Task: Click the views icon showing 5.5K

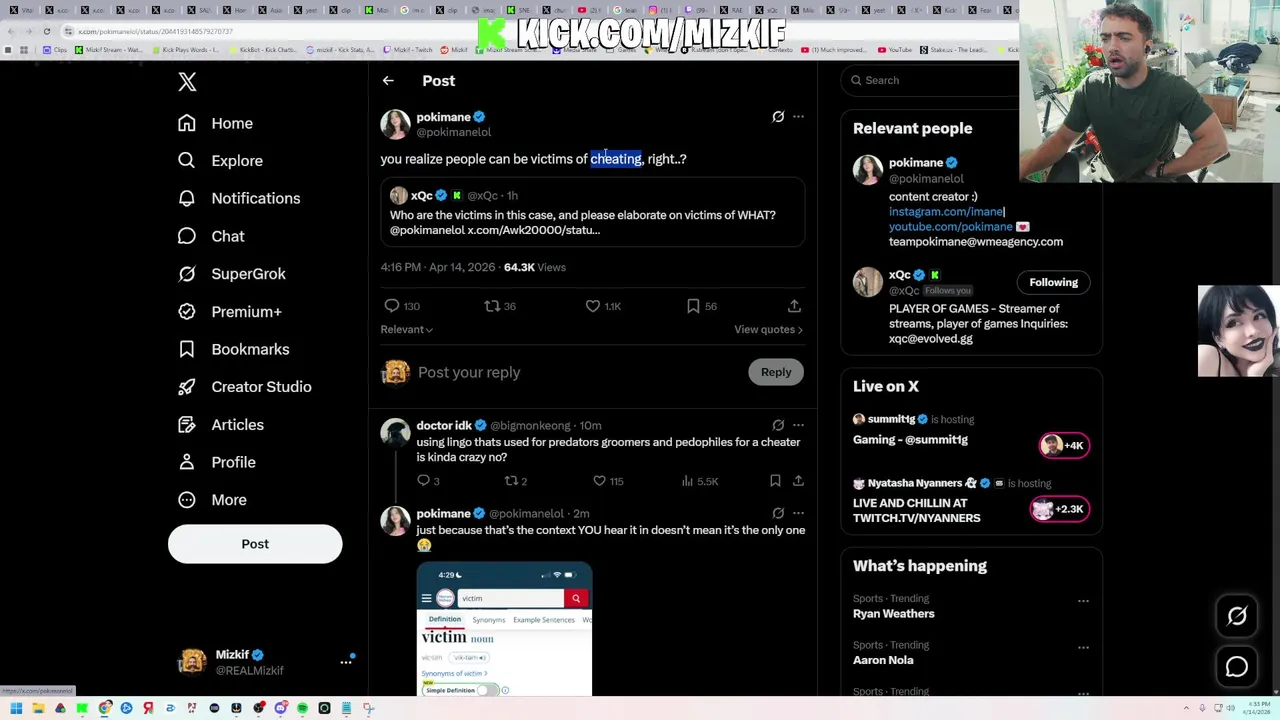Action: tap(687, 481)
